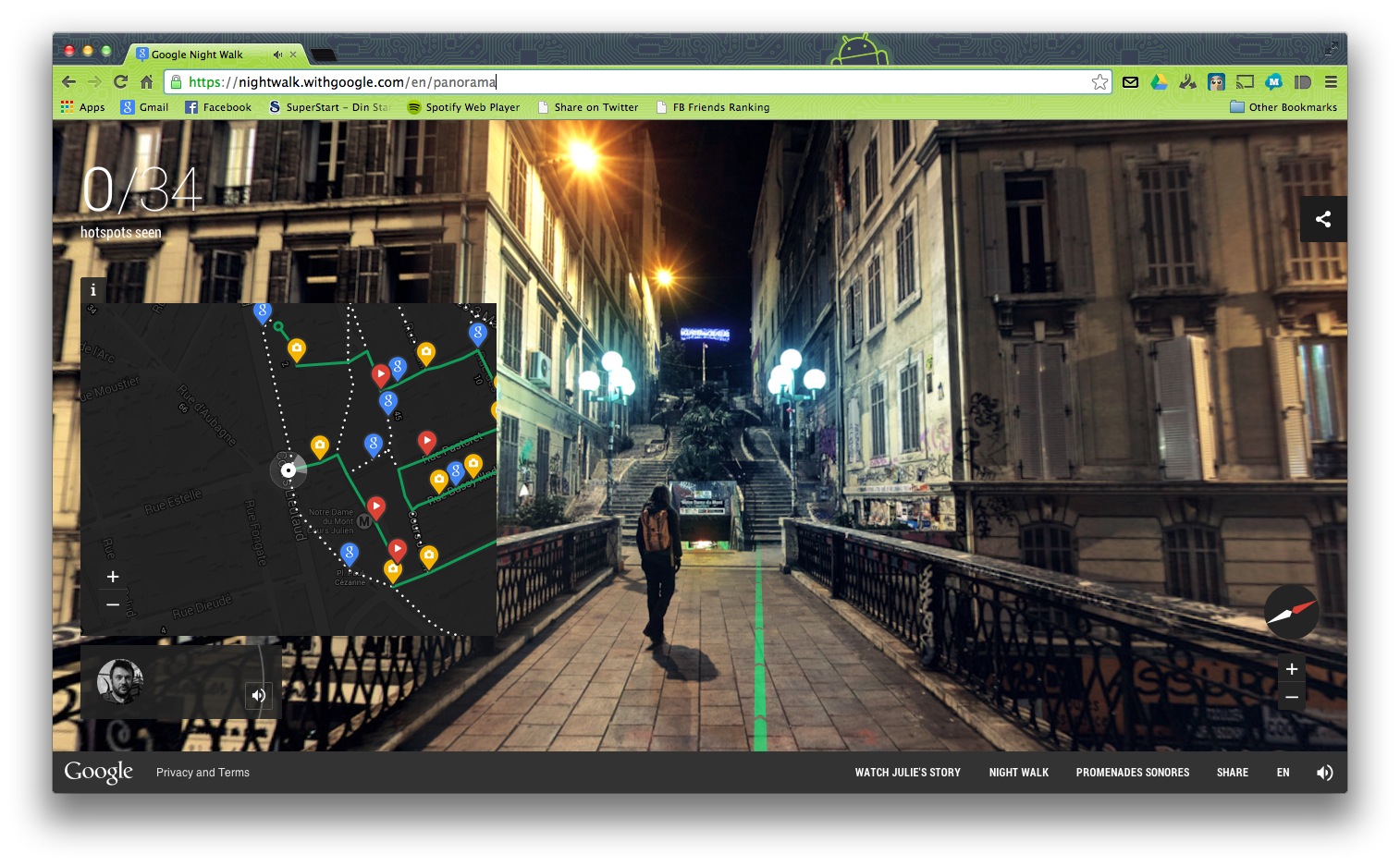This screenshot has height=866, width=1400.
Task: Expand the Other Bookmarks folder
Action: [x=1285, y=107]
